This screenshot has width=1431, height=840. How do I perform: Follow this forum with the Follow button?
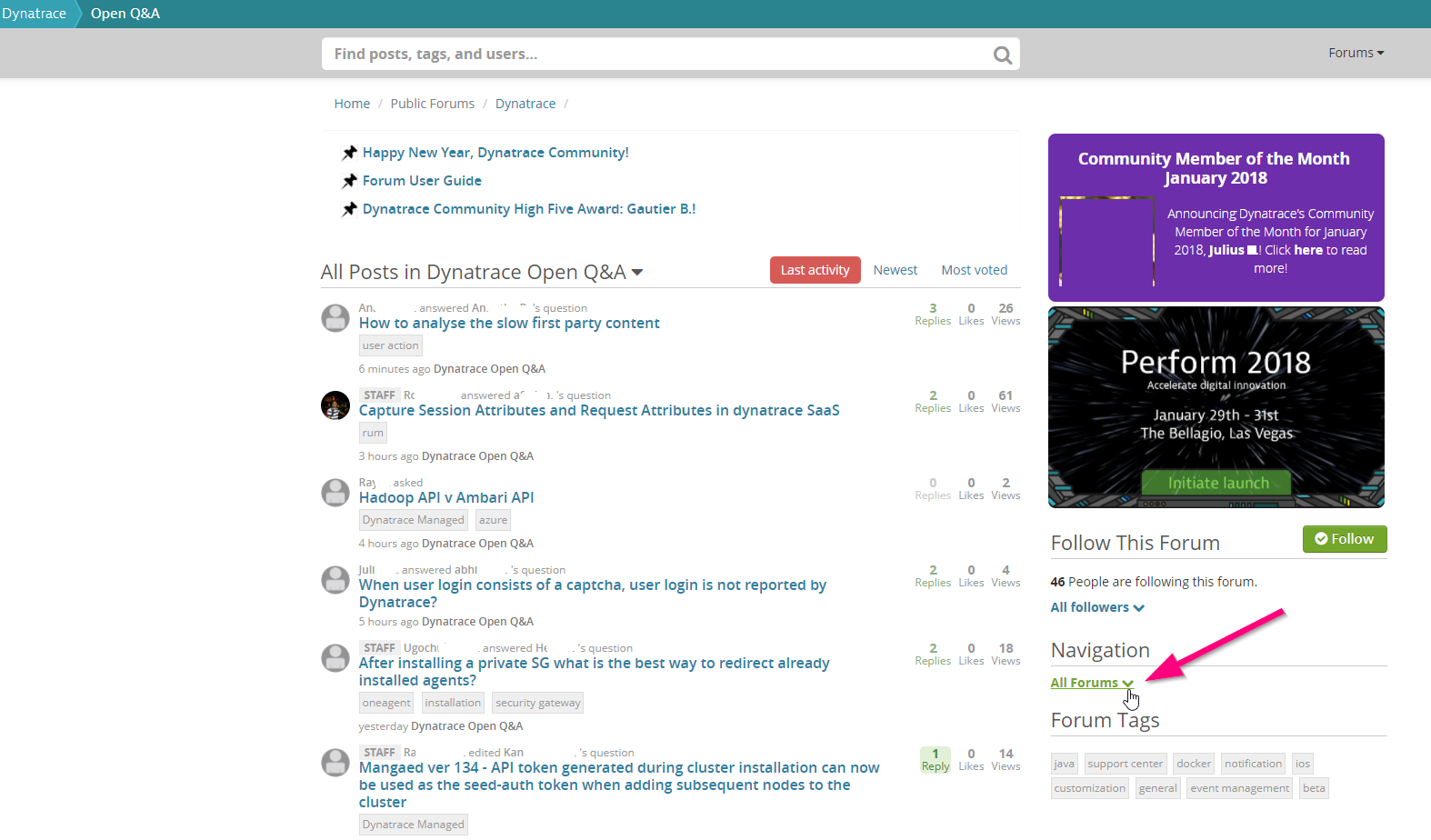click(1345, 539)
